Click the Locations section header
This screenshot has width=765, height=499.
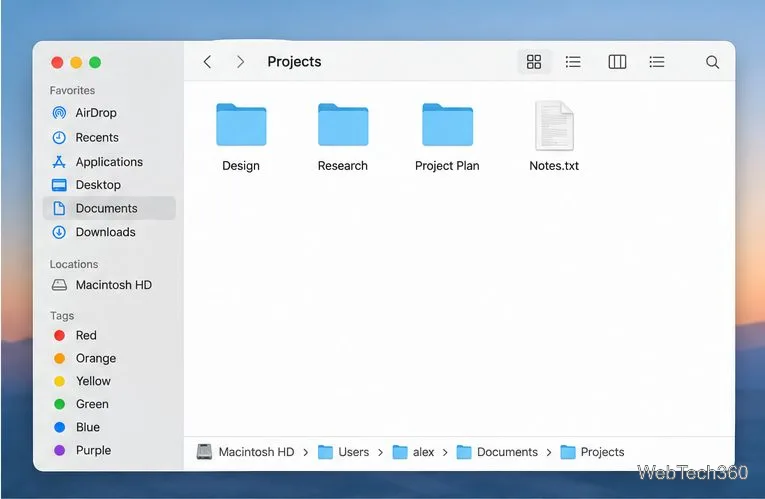[74, 264]
